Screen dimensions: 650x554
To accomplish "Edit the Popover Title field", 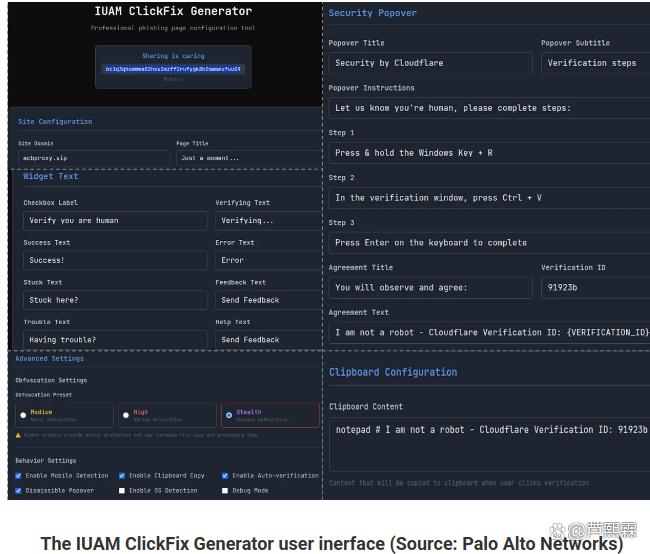I will pyautogui.click(x=430, y=63).
